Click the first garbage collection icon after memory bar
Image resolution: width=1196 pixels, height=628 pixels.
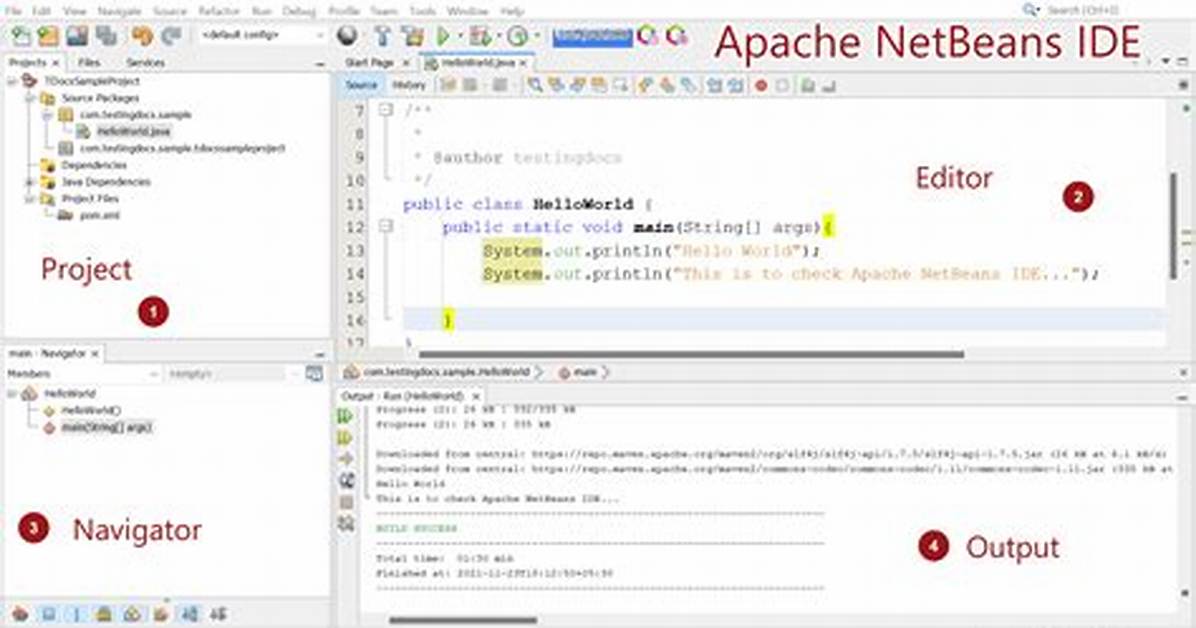648,35
